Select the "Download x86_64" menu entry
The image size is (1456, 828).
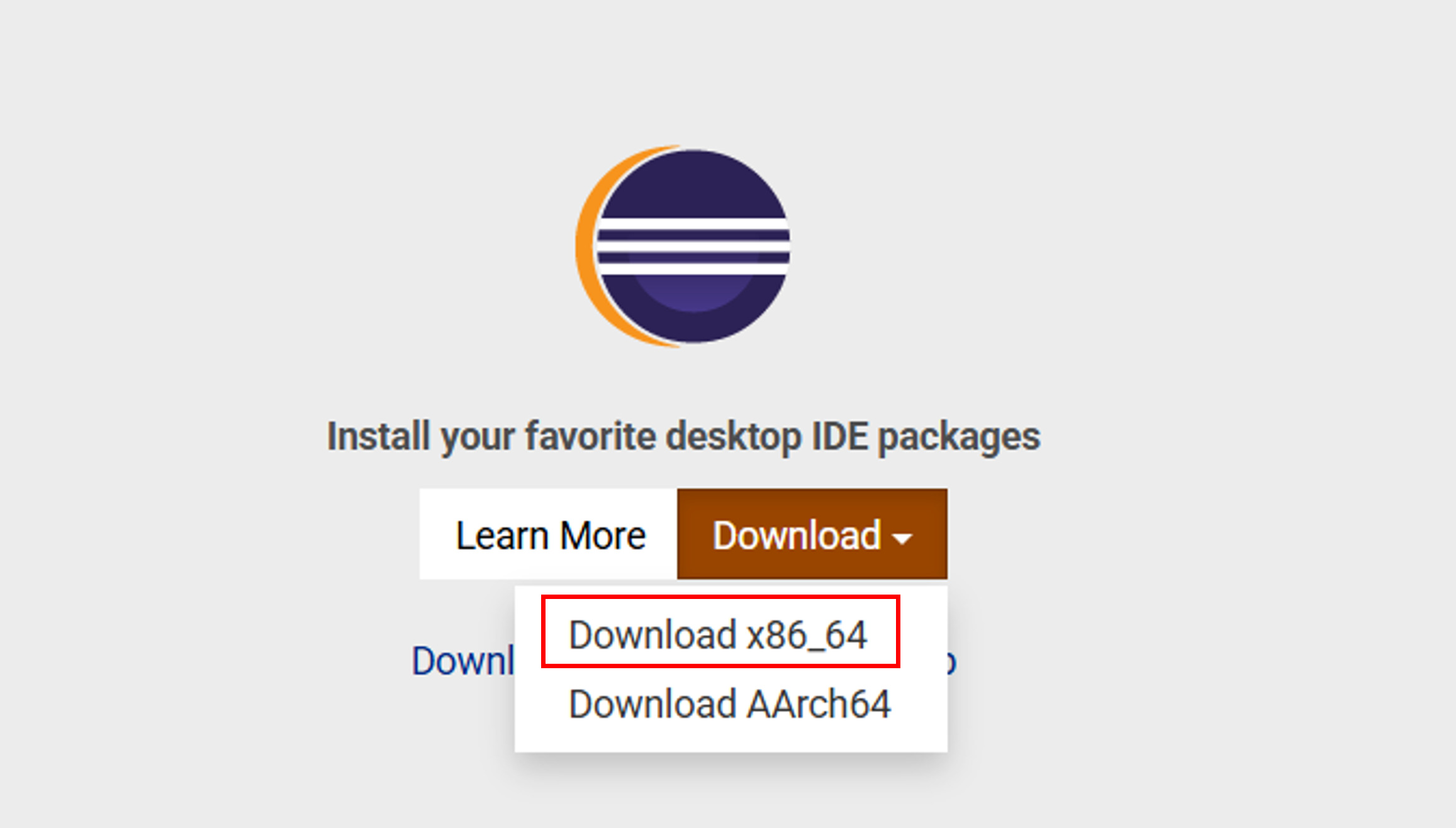click(x=719, y=634)
